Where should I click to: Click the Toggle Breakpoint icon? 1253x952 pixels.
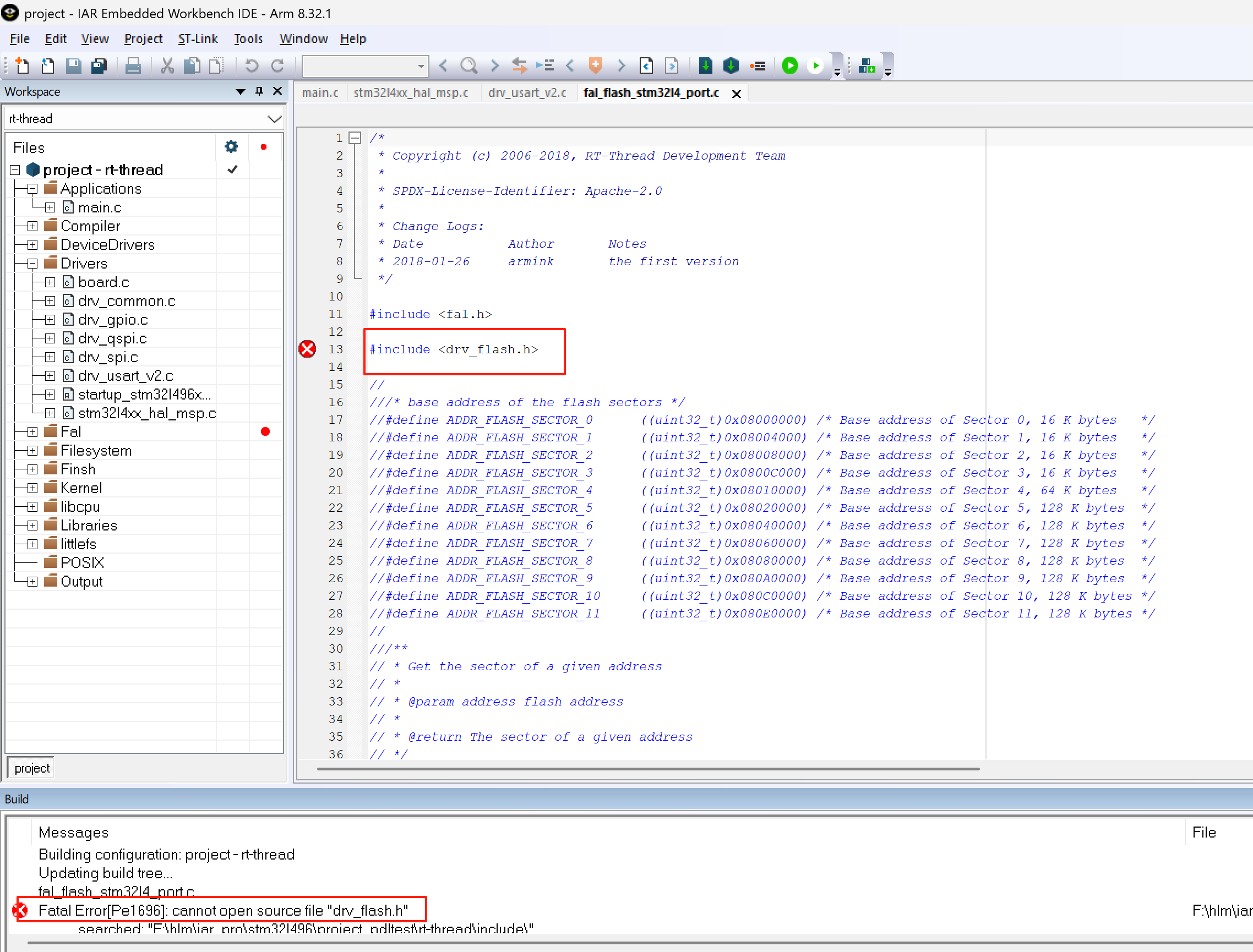(758, 66)
